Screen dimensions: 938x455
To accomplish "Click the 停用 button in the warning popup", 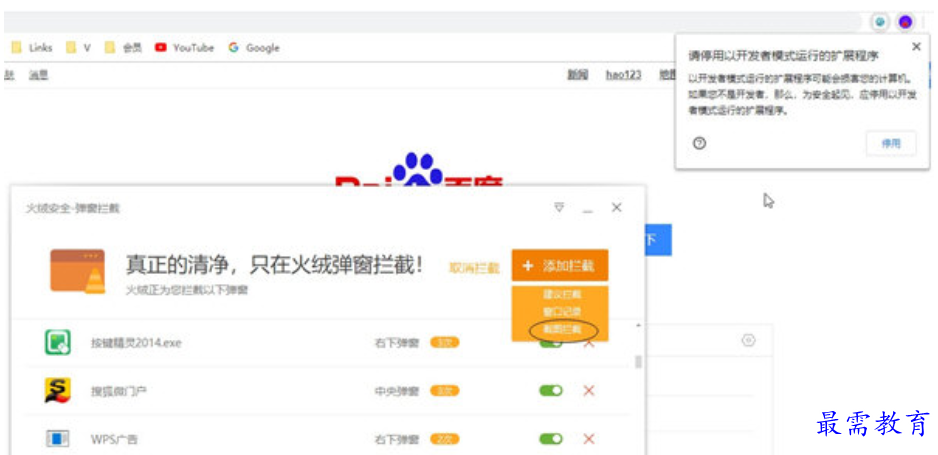I will 891,143.
